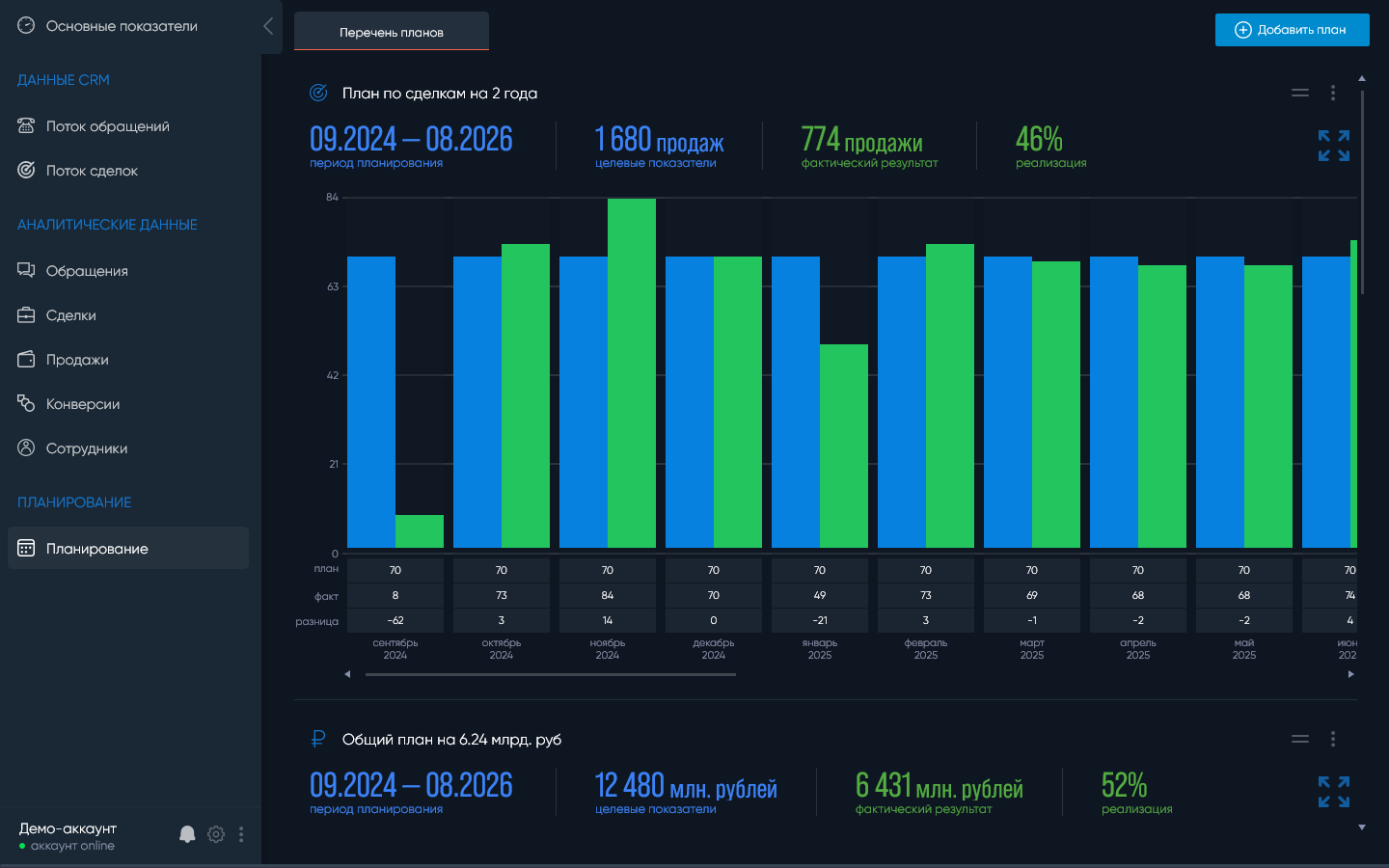This screenshot has height=868, width=1389.
Task: Collapse the sidebar with the chevron arrow
Action: coord(268,26)
